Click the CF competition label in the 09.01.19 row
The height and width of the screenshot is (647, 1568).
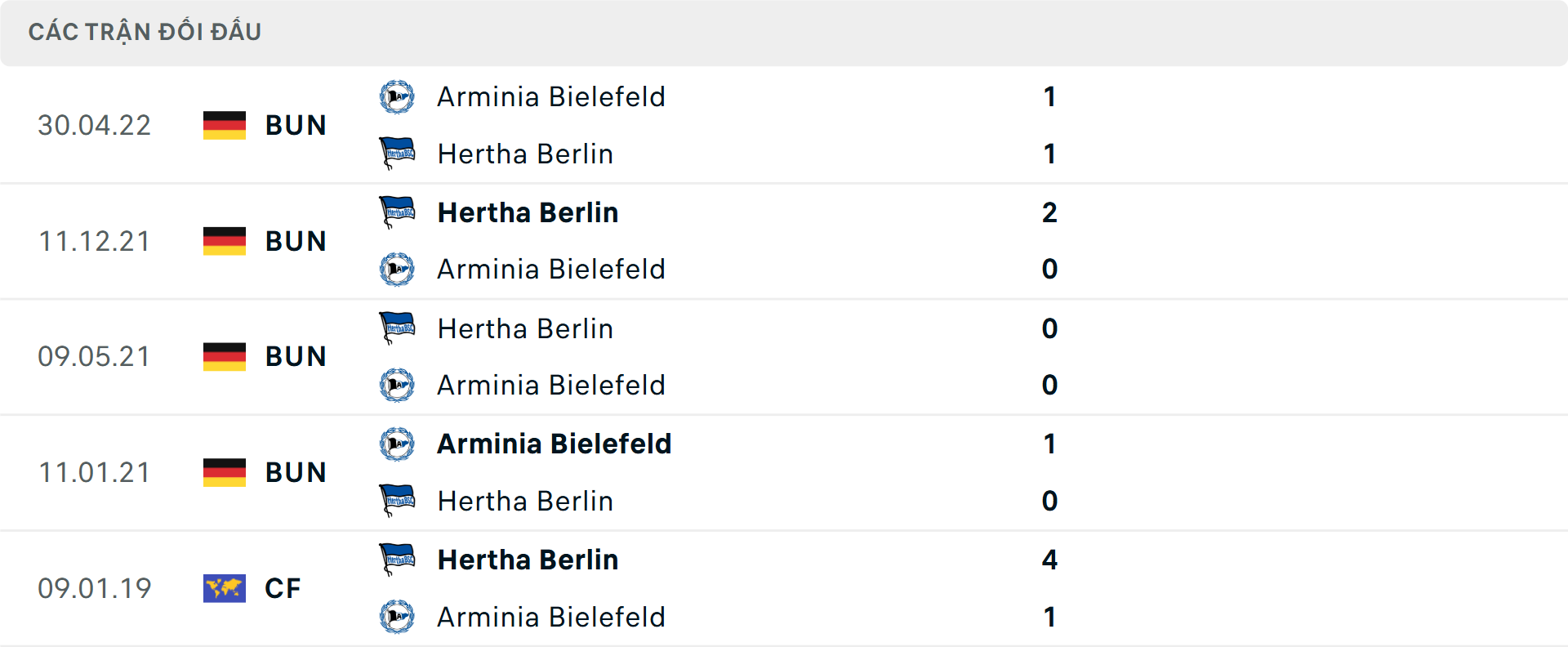coord(282,588)
